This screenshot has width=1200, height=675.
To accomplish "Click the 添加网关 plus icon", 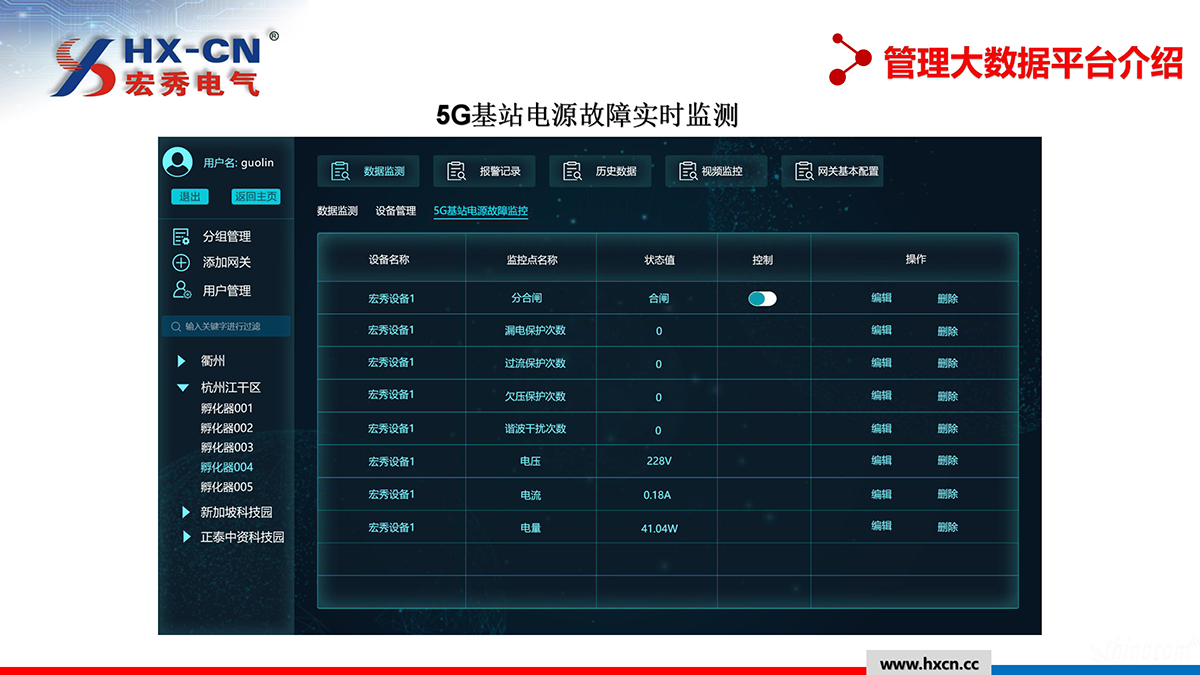I will tap(181, 263).
